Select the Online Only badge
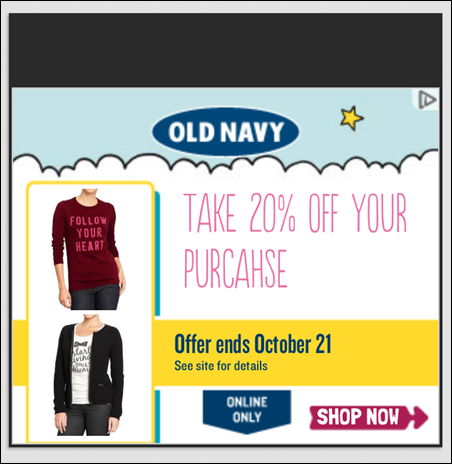This screenshot has width=452, height=464. [x=247, y=411]
